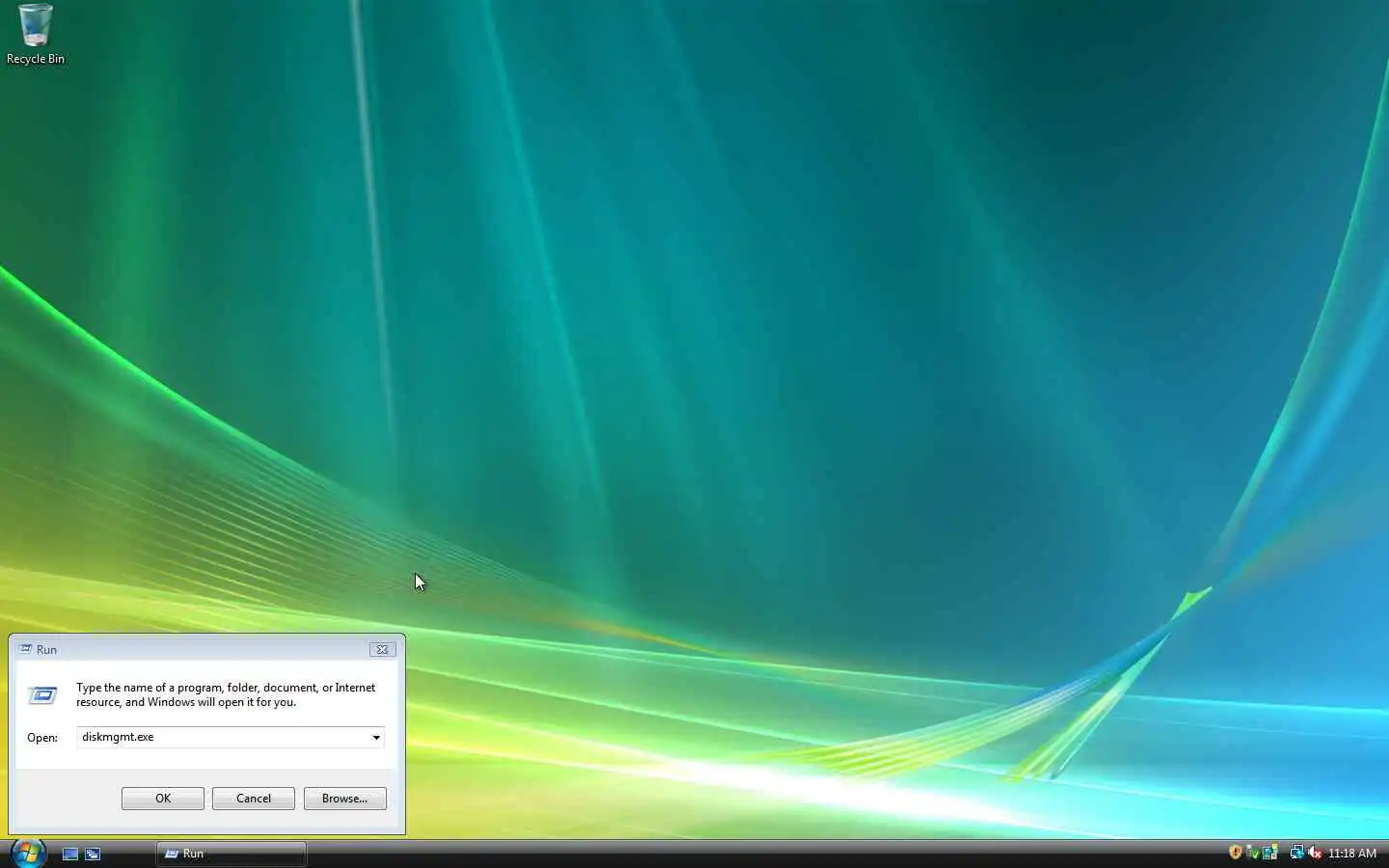
Task: Click OK in the Run dialog
Action: coord(163,799)
